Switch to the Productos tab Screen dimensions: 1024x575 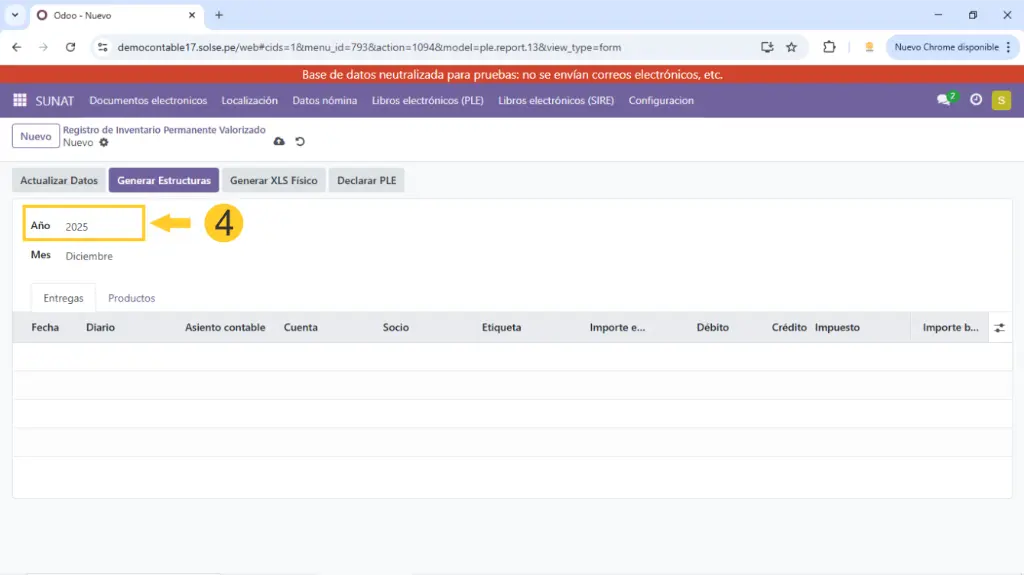(x=131, y=298)
